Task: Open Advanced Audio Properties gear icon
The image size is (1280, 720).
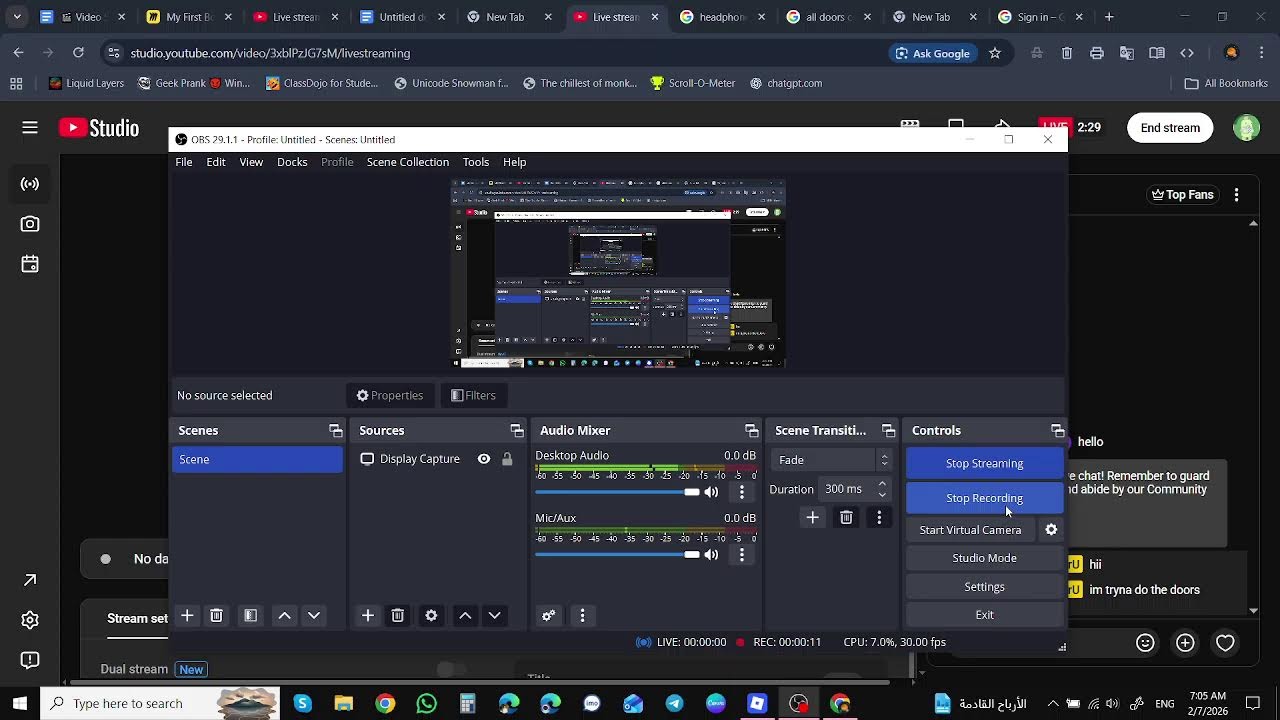Action: pyautogui.click(x=548, y=616)
